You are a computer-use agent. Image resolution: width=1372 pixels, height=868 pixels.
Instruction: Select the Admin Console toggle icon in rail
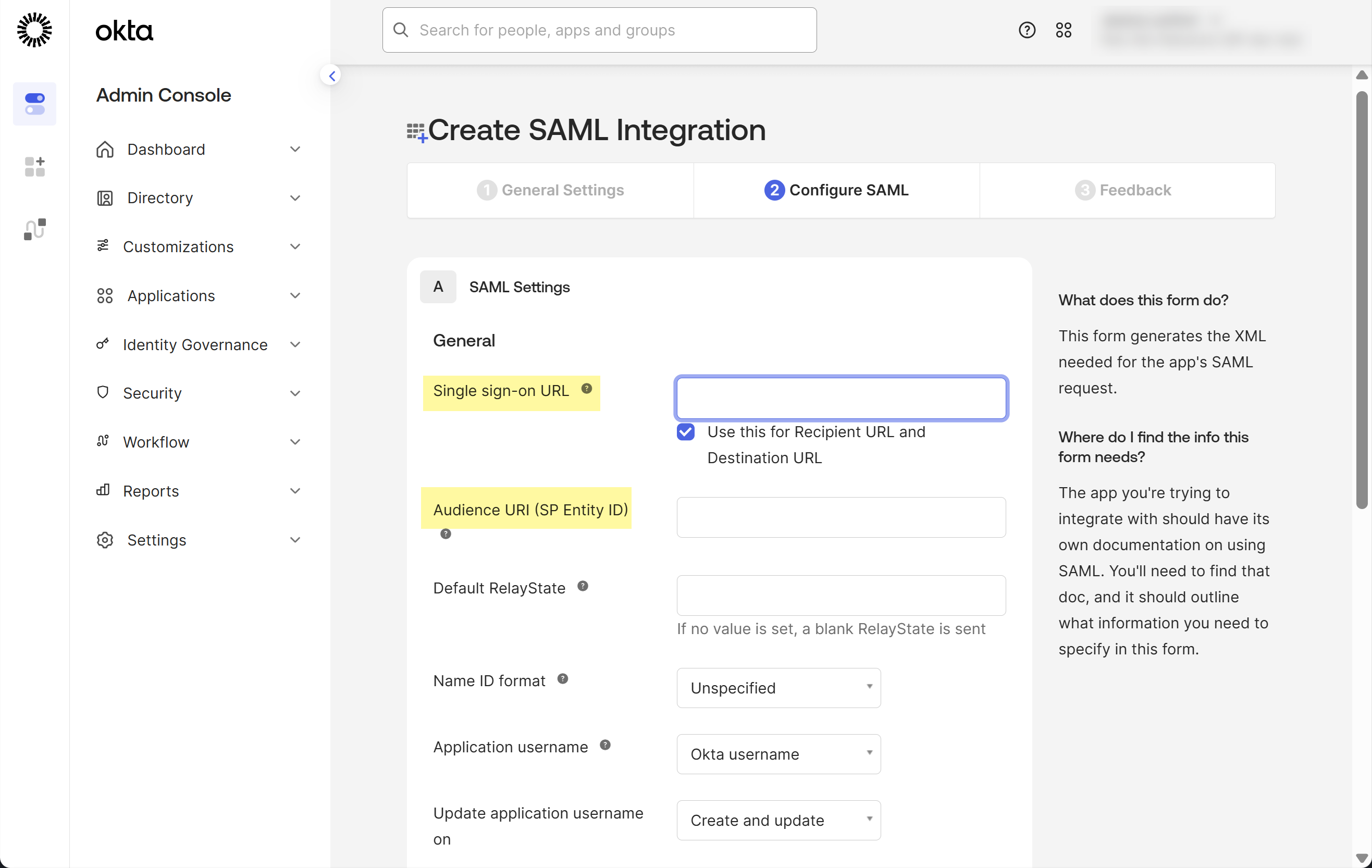(x=35, y=104)
